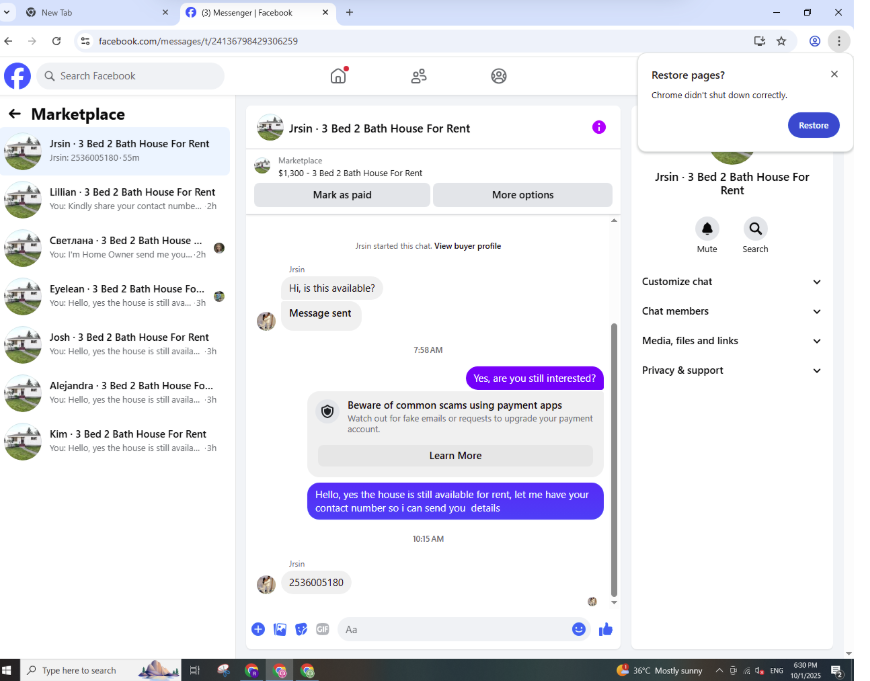Click the chat scrollbar thumb
This screenshot has height=681, width=870.
614,460
